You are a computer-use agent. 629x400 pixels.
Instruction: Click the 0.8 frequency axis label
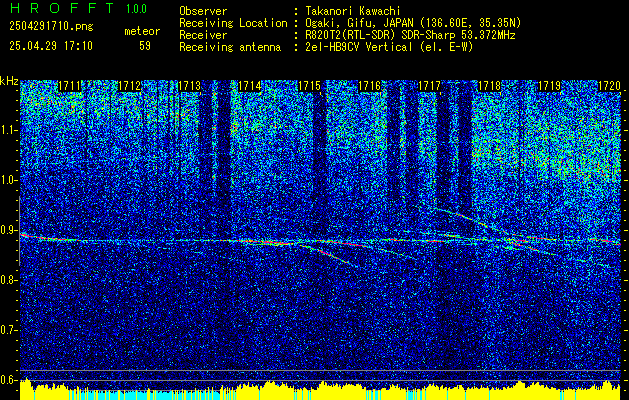pos(8,280)
